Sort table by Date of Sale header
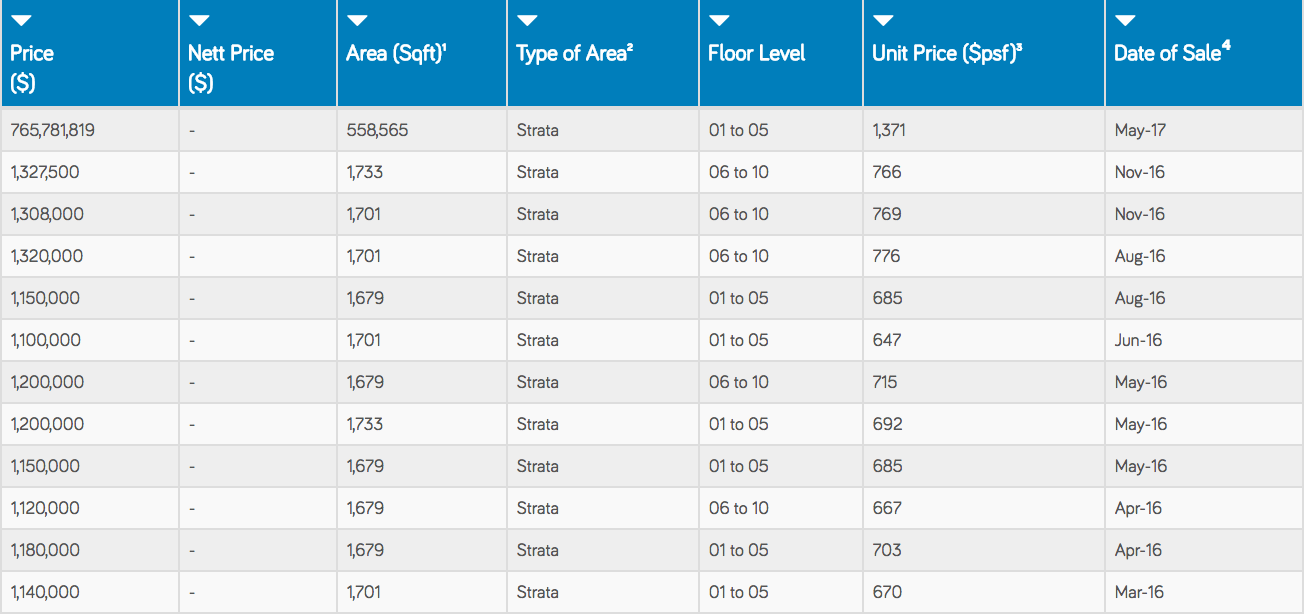The image size is (1304, 614). [x=1172, y=53]
